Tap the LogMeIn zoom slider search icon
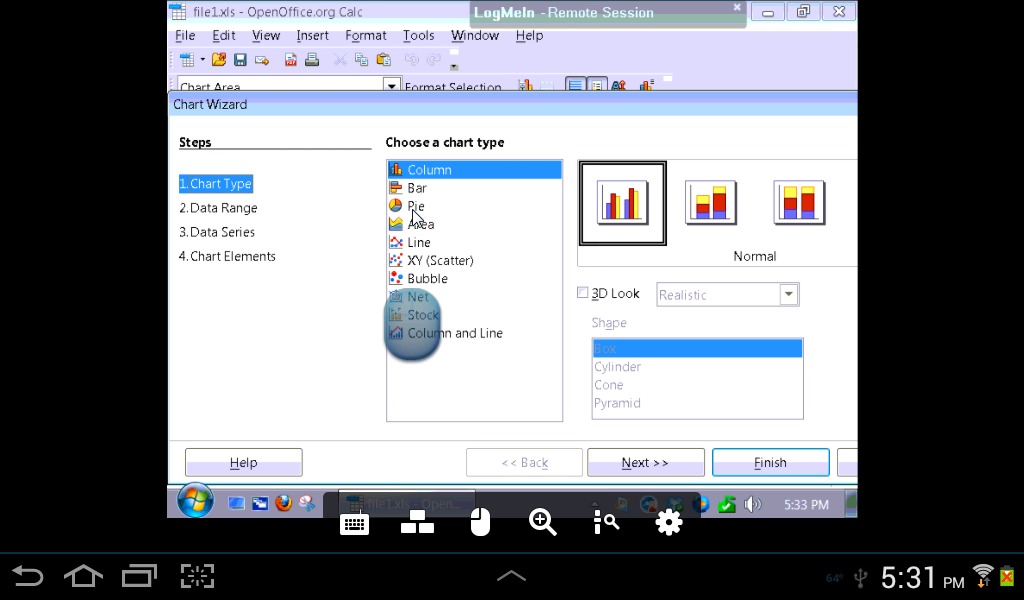The width and height of the screenshot is (1024, 600). point(606,522)
